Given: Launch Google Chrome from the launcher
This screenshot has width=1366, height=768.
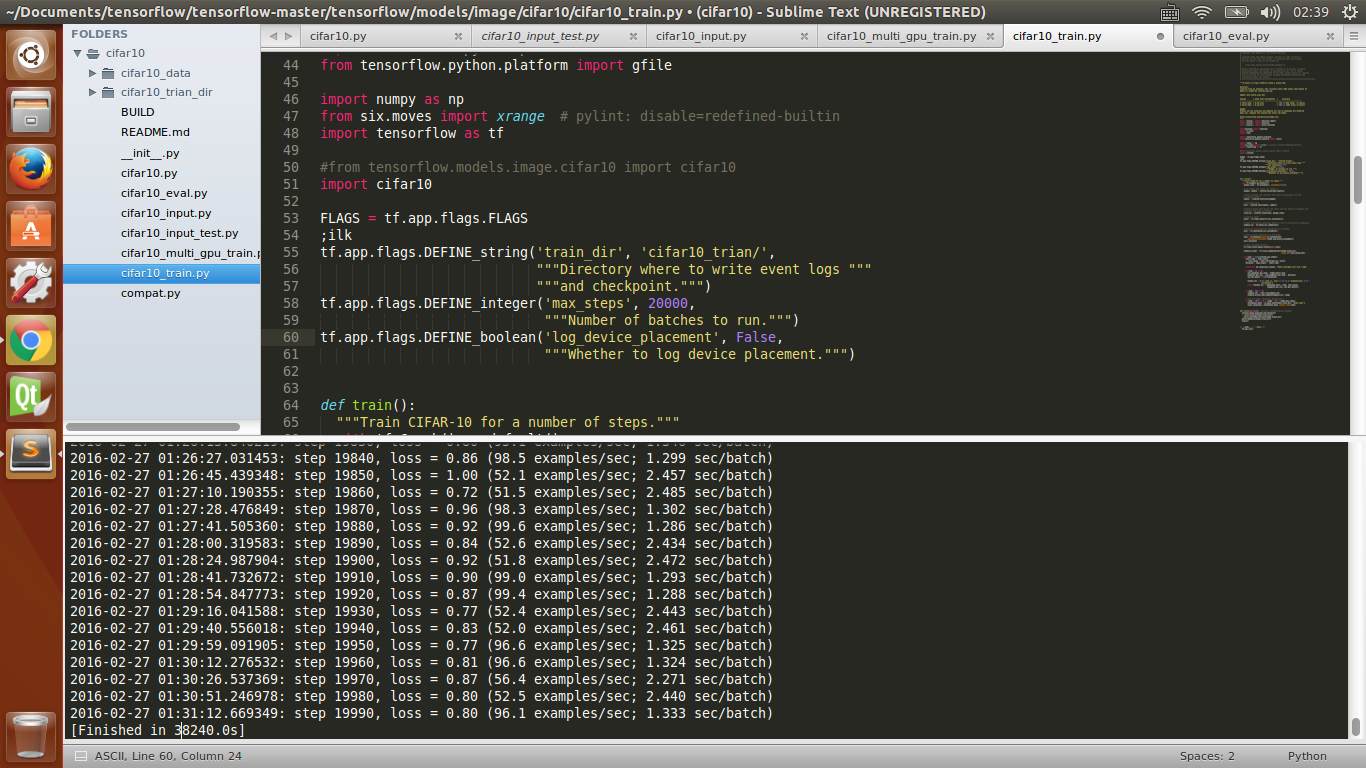Looking at the screenshot, I should (x=32, y=340).
